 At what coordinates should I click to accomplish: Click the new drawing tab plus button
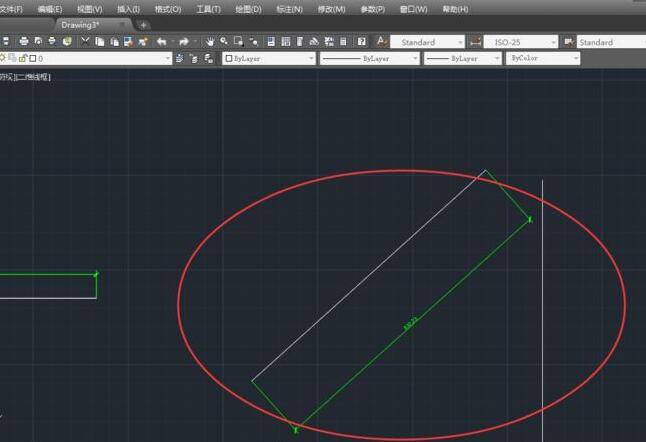[143, 25]
